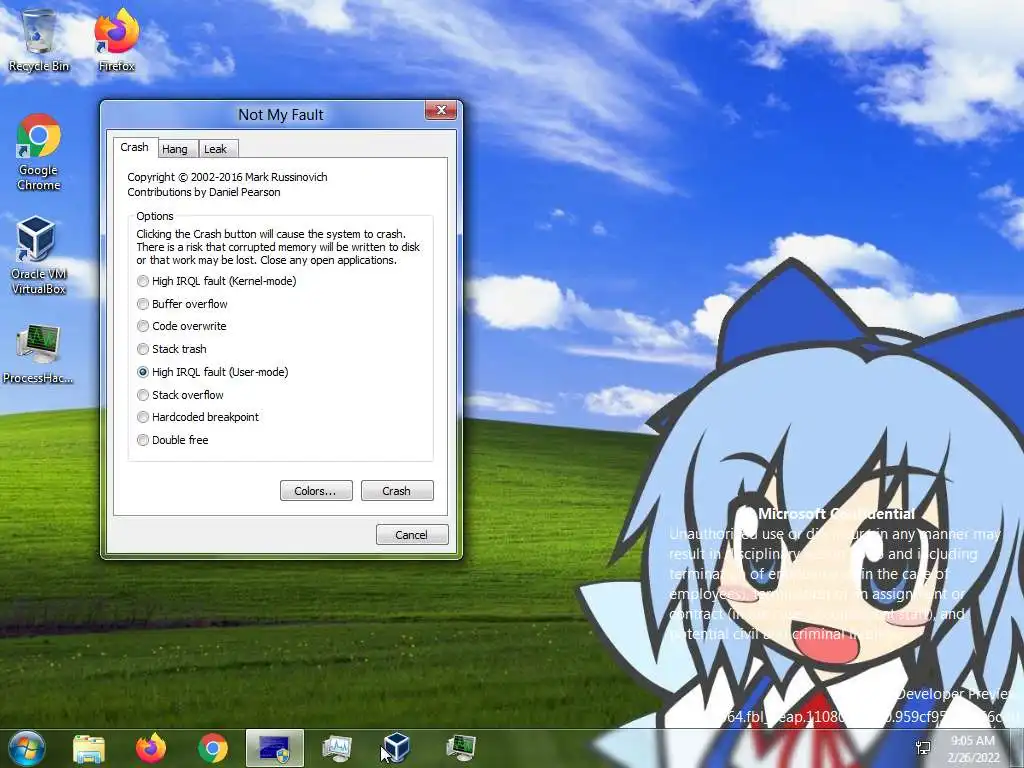Select the Buffer overflow option
1024x768 pixels.
tap(182, 304)
